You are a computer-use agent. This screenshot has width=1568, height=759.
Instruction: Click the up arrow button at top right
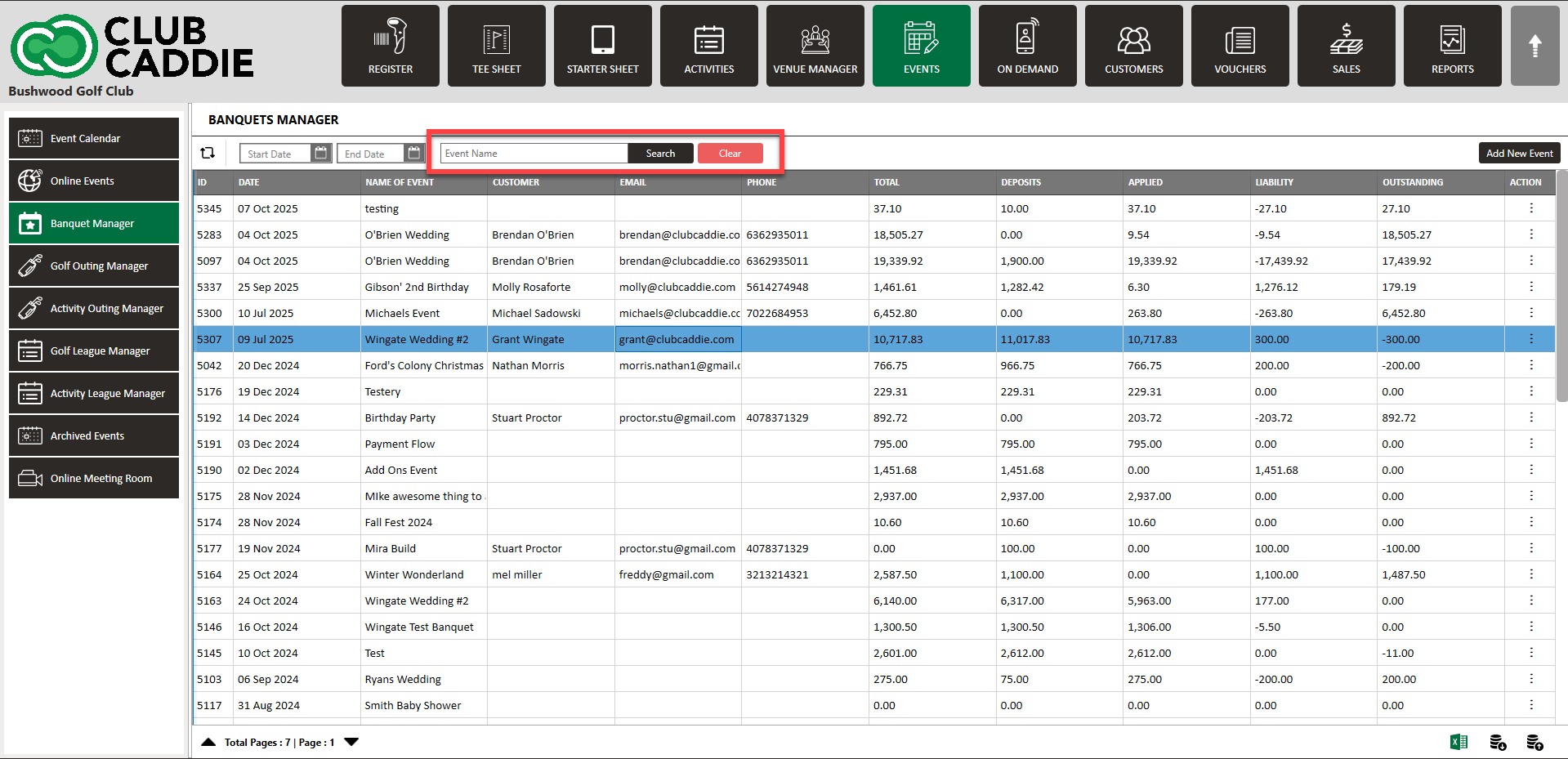[1534, 46]
